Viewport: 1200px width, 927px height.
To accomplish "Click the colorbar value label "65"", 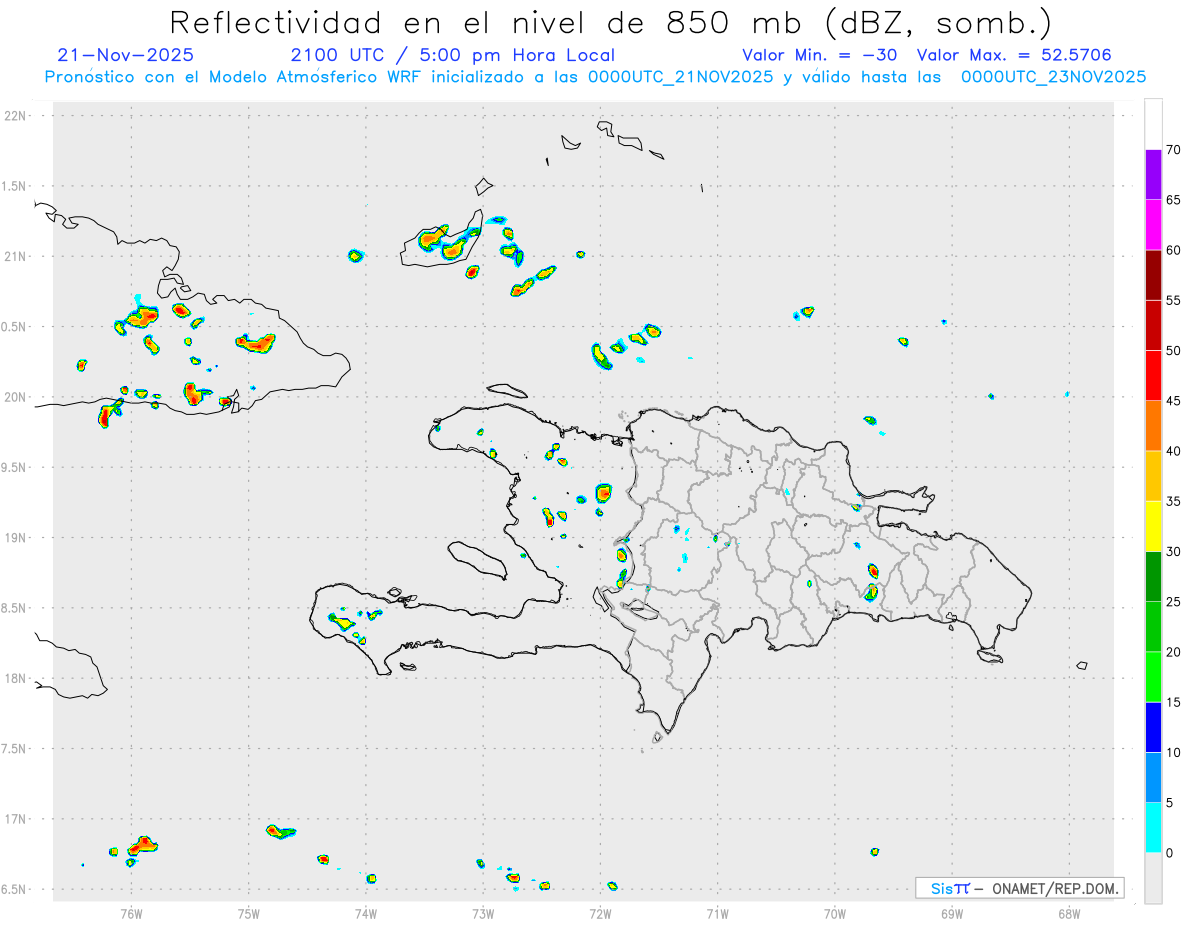I will 1174,200.
